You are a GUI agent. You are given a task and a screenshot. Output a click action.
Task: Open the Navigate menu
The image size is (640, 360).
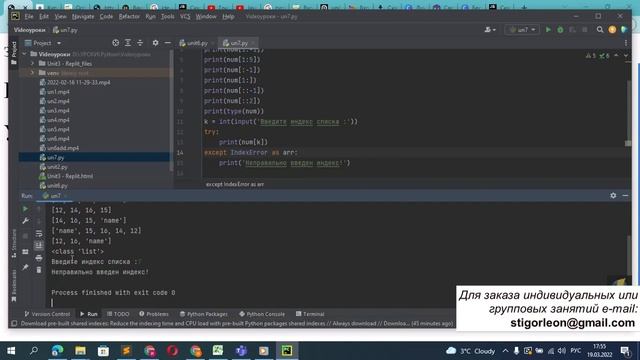[83, 16]
